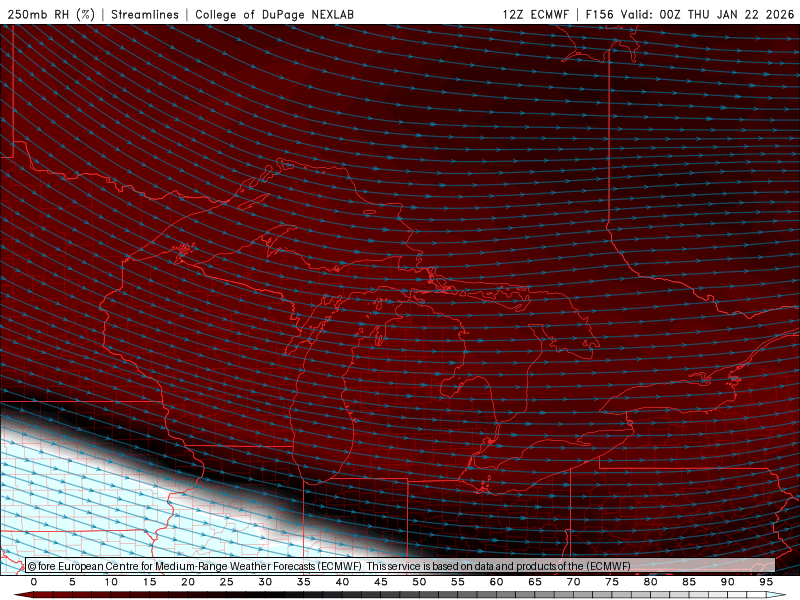Image resolution: width=800 pixels, height=600 pixels.
Task: Select the "70" value on the scale
Action: click(573, 582)
